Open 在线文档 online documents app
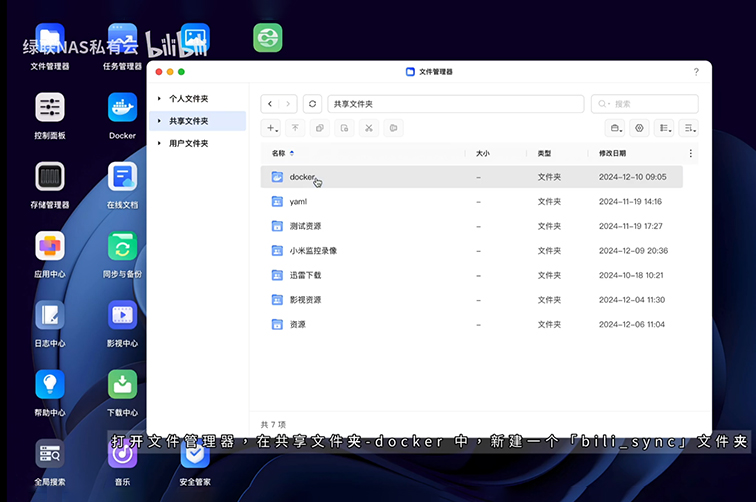 [122, 176]
